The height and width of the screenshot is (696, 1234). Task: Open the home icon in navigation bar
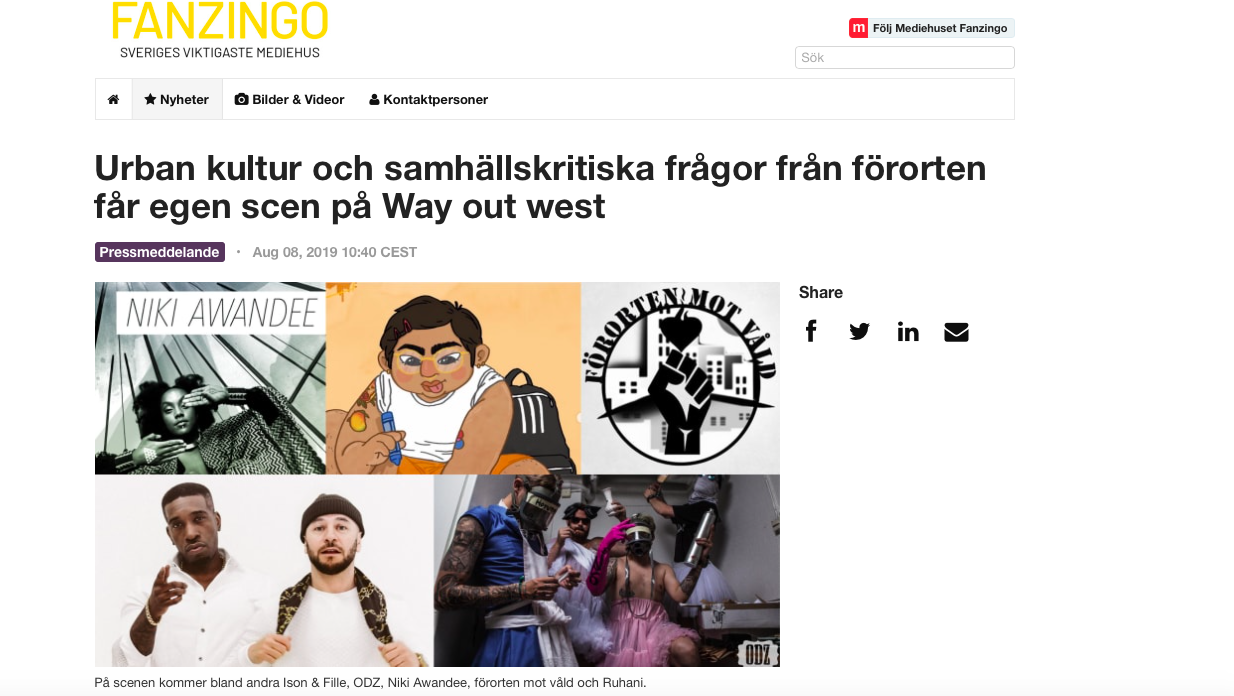click(x=113, y=99)
